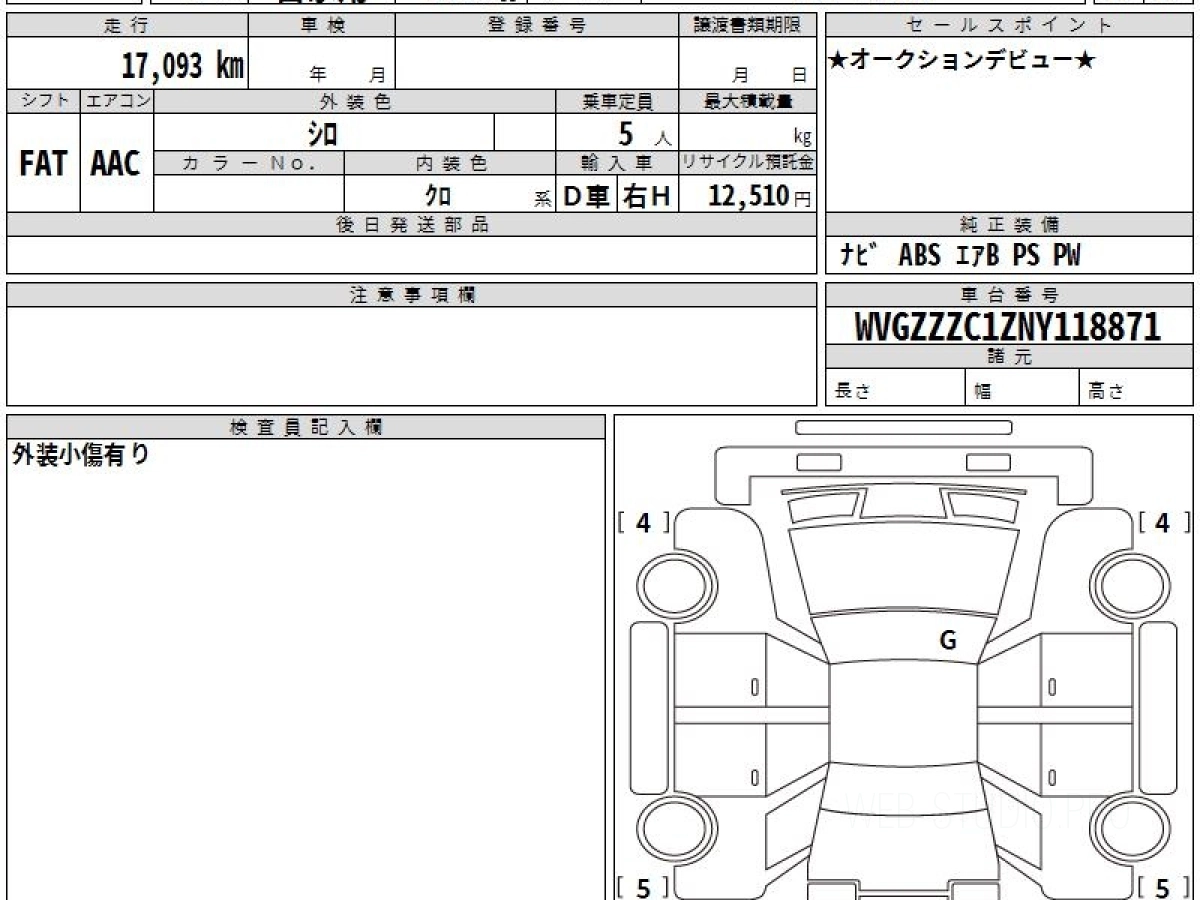
Task: Click the 検査員記入欄 header bar
Action: coord(306,427)
